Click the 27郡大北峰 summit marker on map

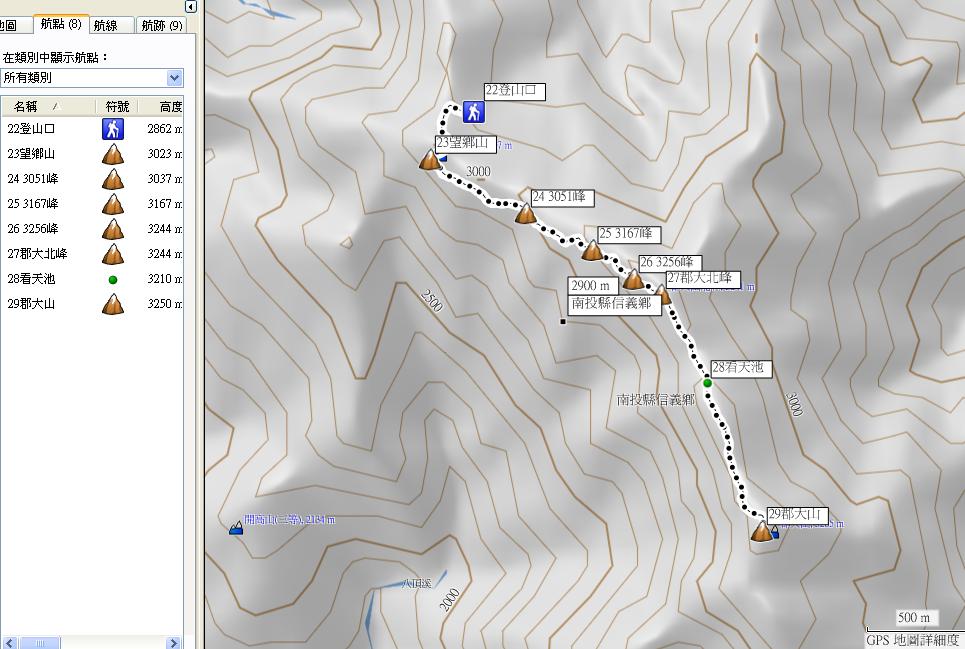click(663, 294)
